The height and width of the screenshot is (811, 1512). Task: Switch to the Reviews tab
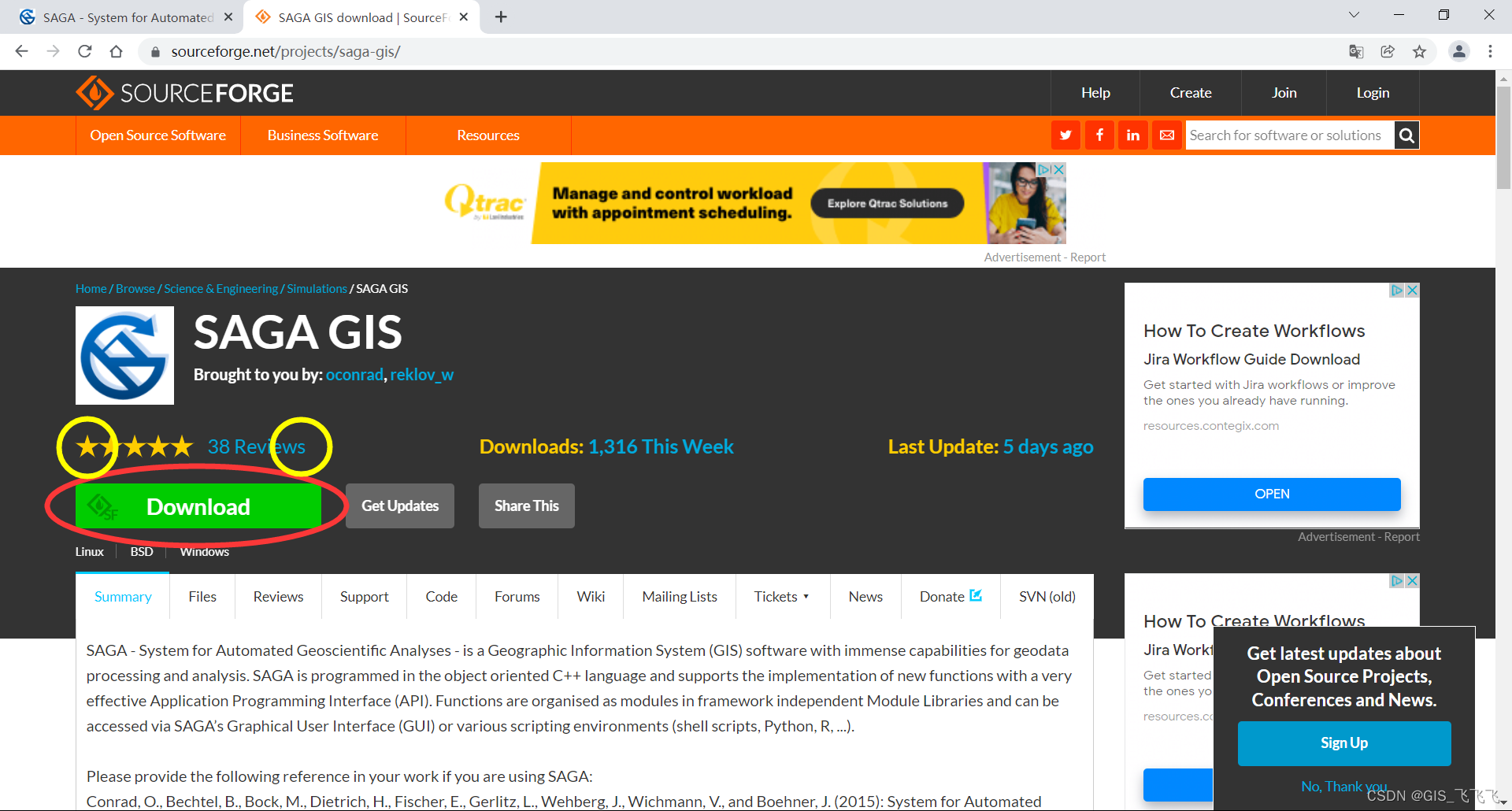coord(278,597)
